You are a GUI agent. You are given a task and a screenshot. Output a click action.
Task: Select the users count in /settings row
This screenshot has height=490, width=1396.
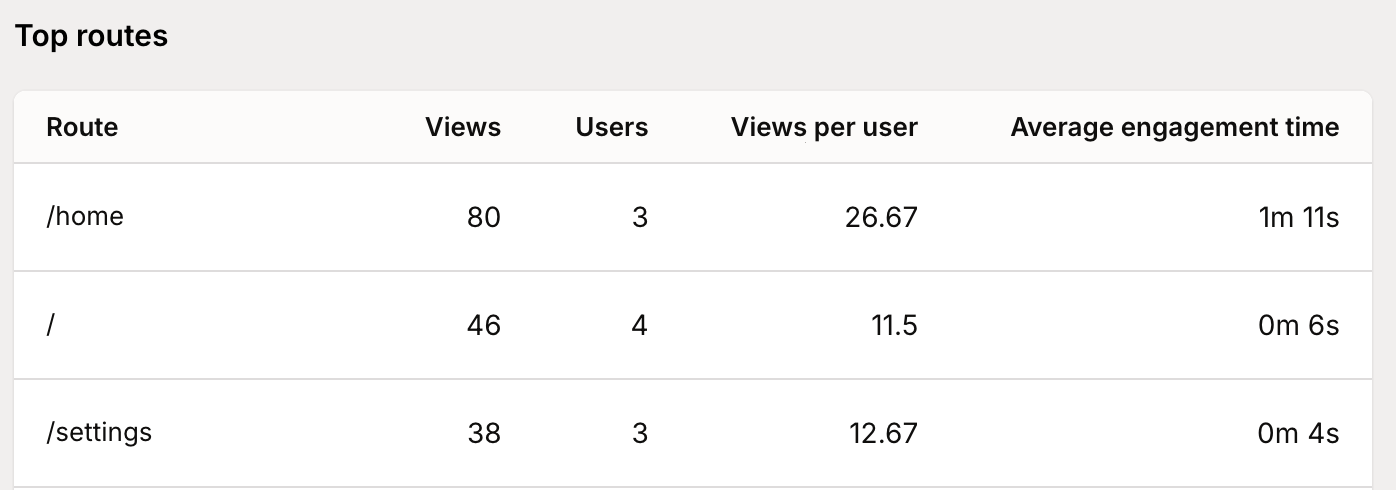pos(640,433)
